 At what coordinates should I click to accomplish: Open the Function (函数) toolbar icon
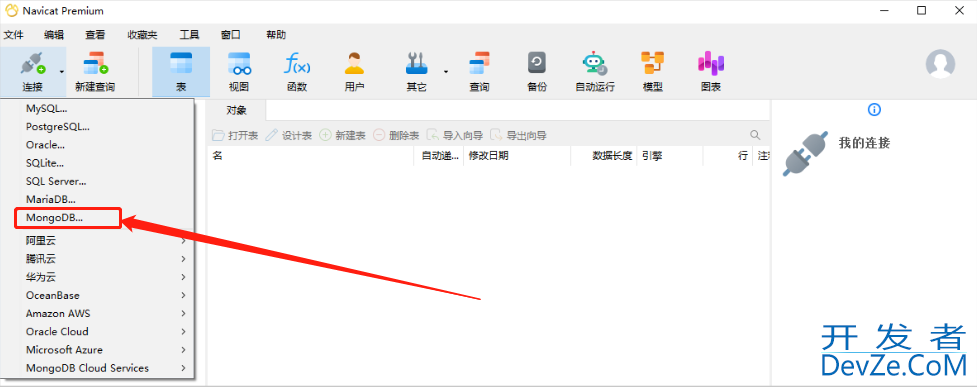(x=297, y=64)
